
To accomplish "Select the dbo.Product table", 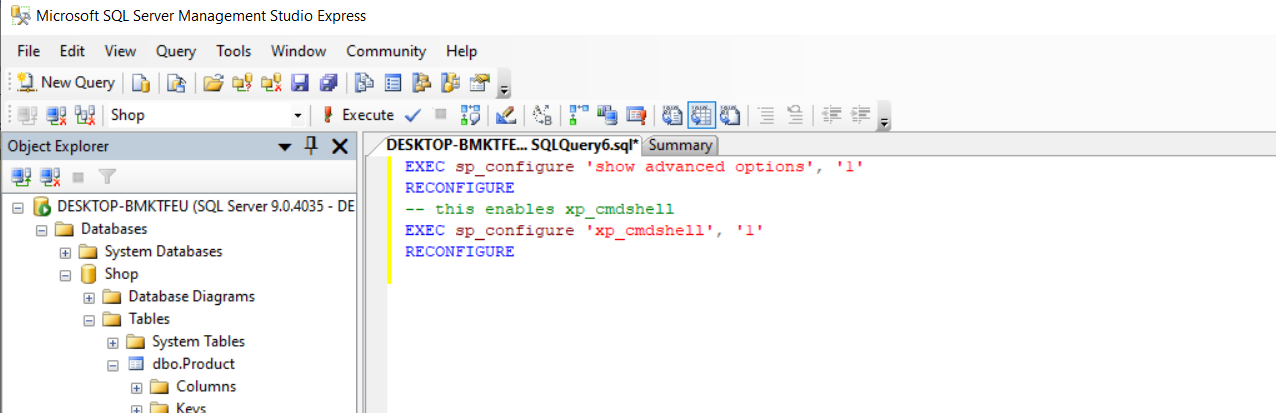I will [193, 364].
